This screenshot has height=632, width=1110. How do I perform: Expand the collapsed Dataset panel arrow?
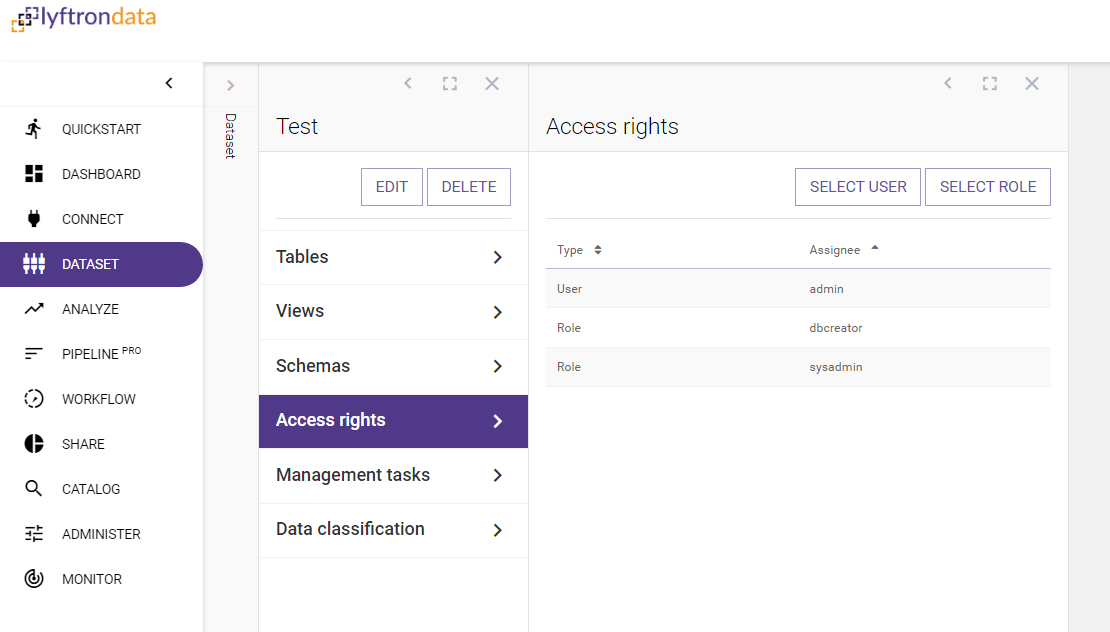click(x=230, y=86)
